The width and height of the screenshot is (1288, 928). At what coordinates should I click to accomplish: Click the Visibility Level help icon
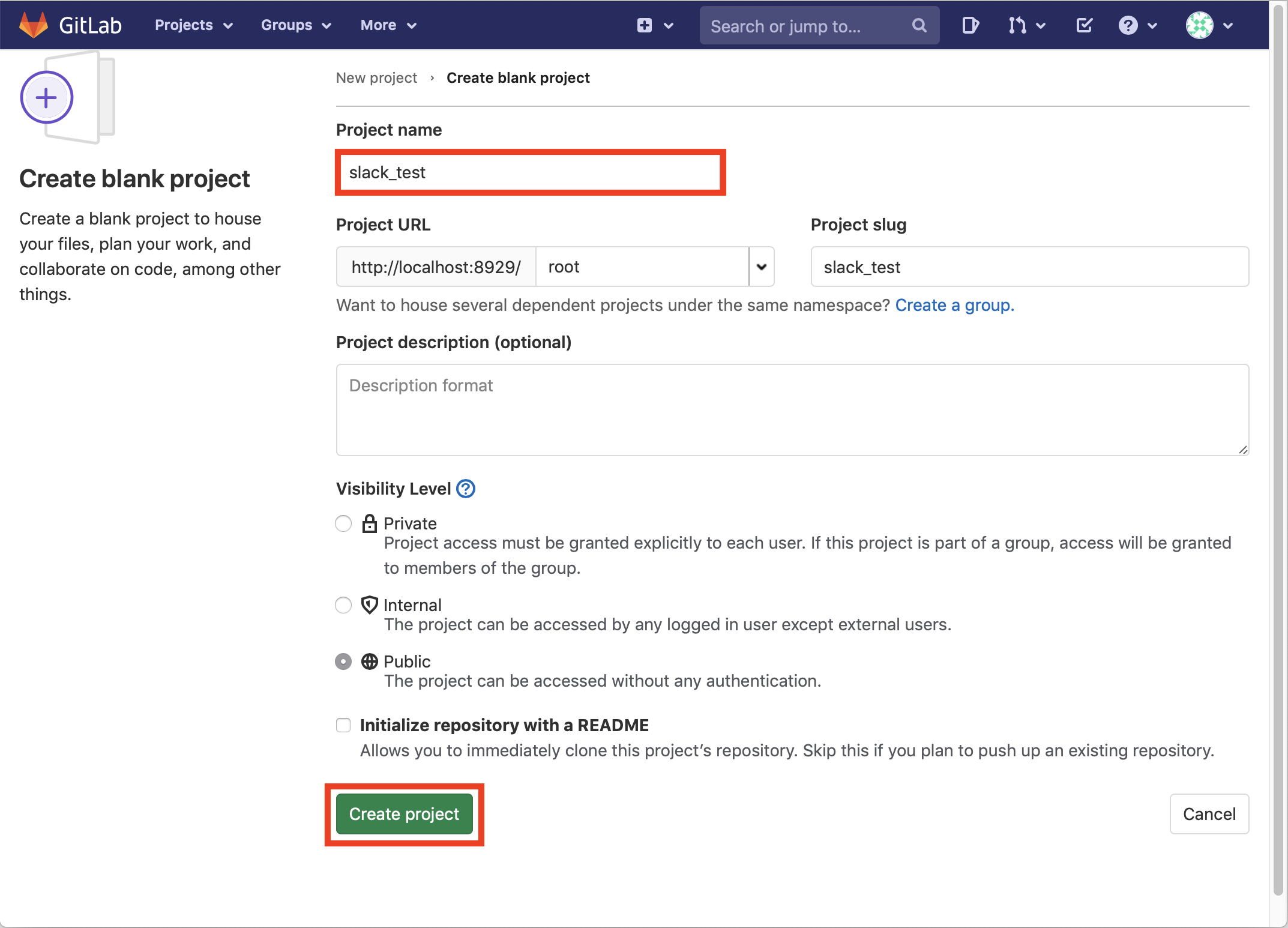[466, 489]
